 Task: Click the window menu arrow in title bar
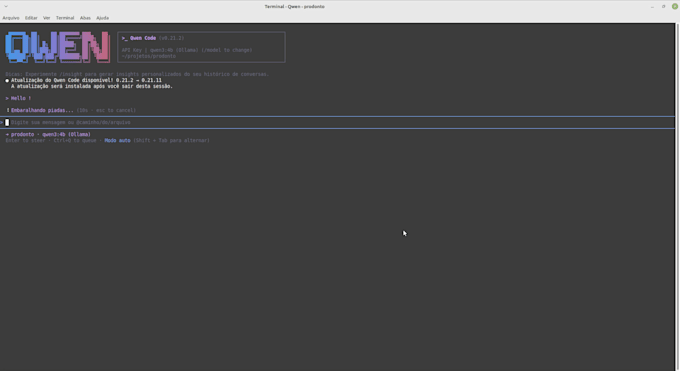6,6
